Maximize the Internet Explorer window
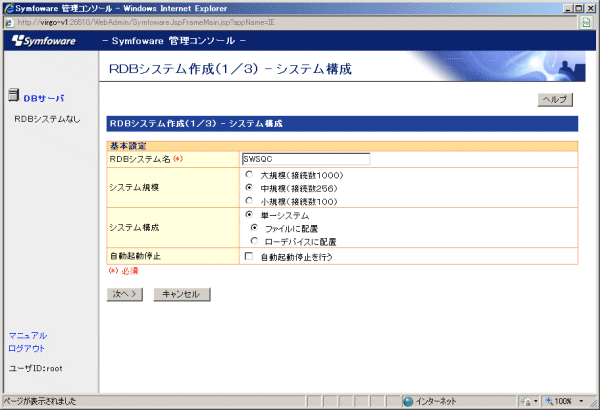This screenshot has height=410, width=600. point(579,8)
